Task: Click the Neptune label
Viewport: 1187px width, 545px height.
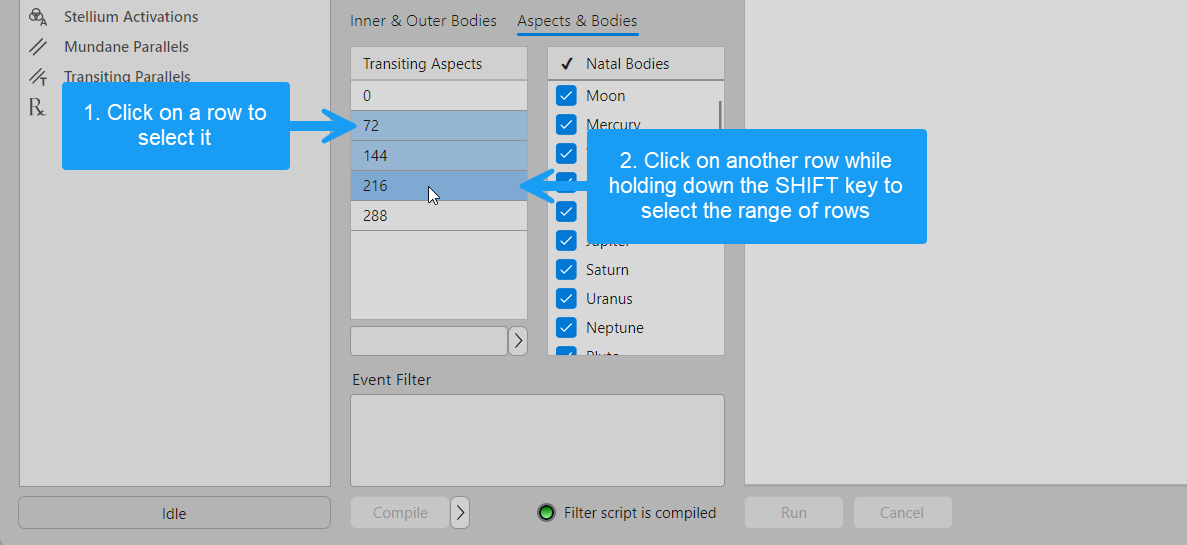Action: coord(615,328)
